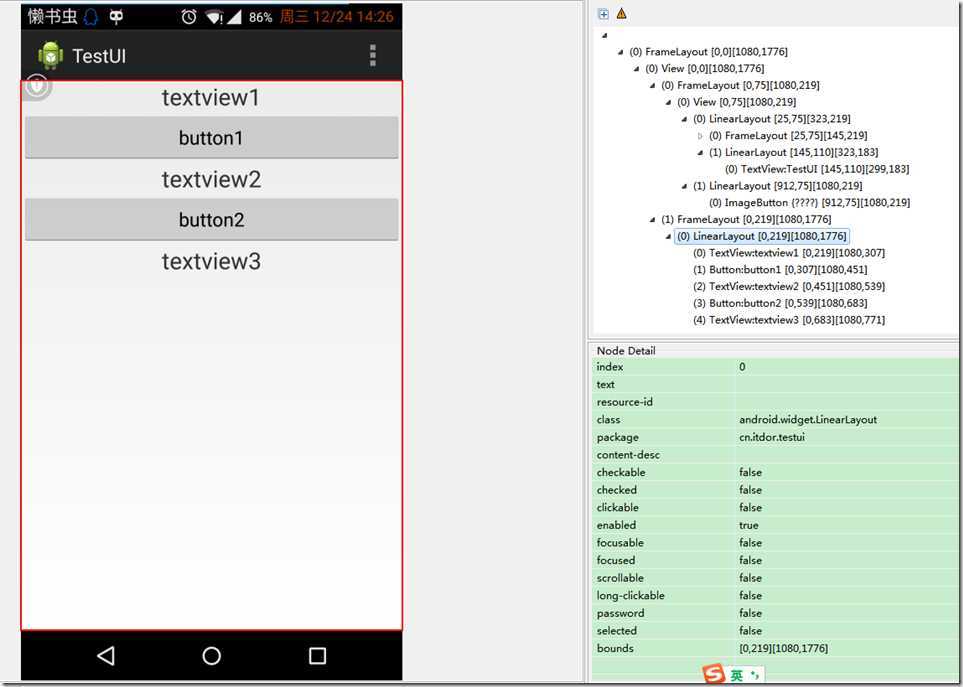Tap the Android back navigation triangle
The image size is (963, 687).
click(105, 655)
